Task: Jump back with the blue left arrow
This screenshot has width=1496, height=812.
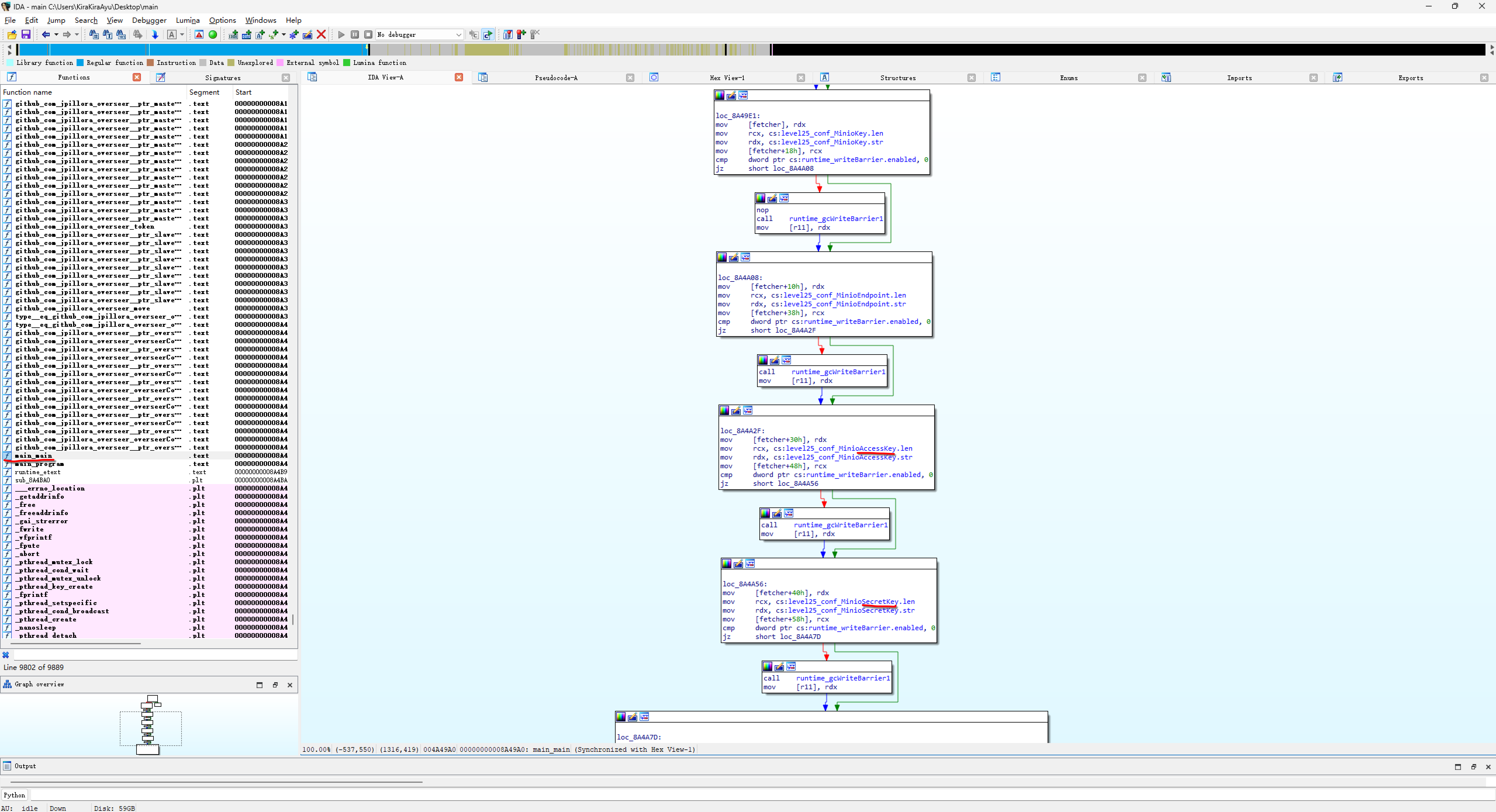Action: tap(46, 35)
